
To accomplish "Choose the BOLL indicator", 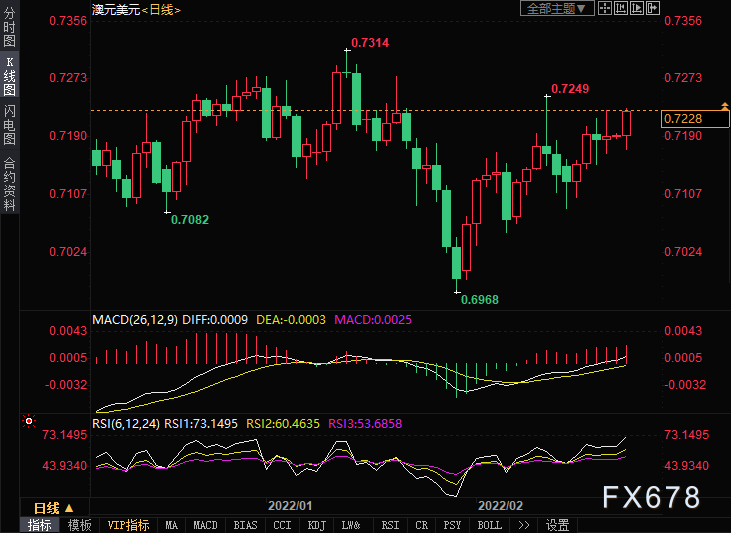I will 490,525.
